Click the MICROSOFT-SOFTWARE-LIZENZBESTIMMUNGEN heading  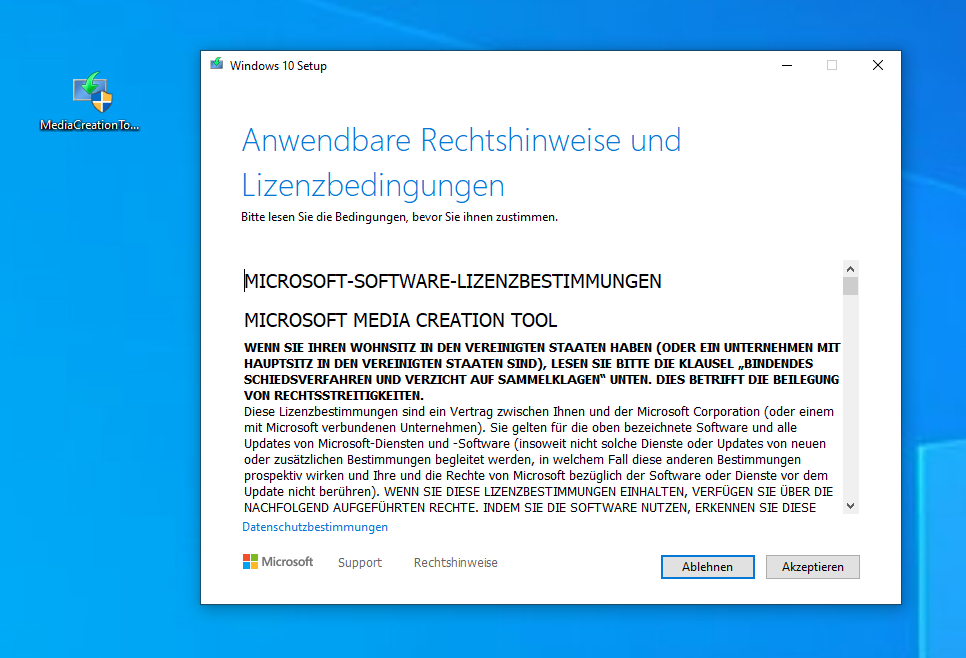[x=453, y=282]
